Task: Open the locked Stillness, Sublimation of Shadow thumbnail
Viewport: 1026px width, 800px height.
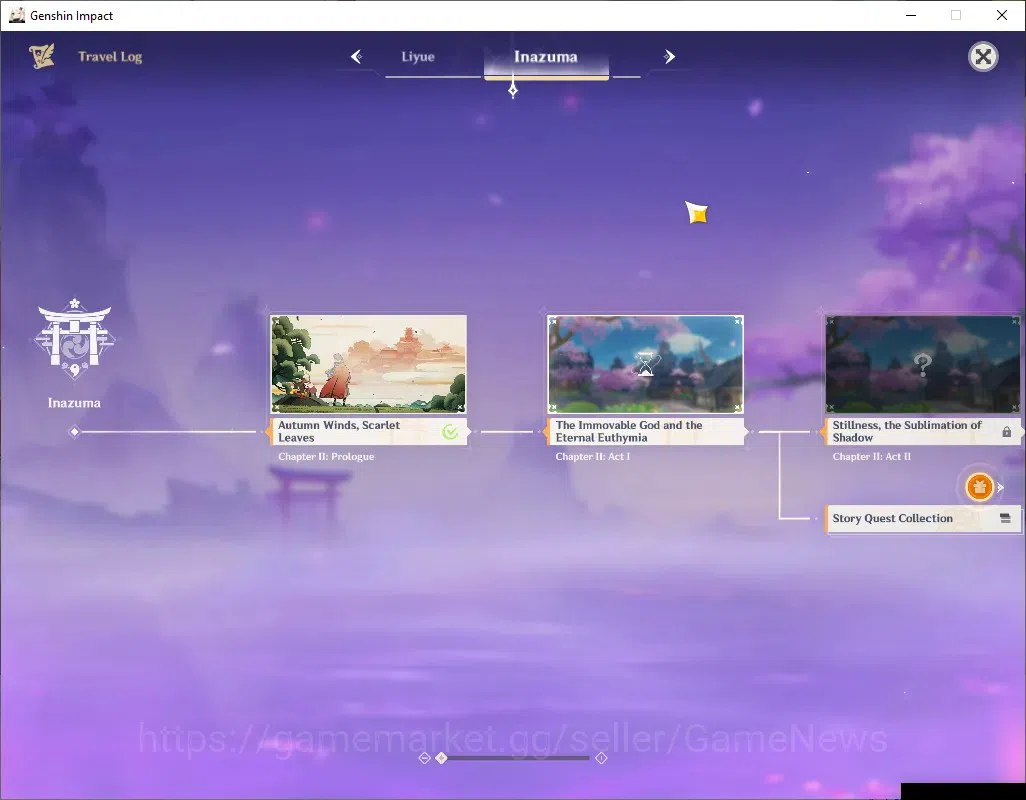Action: pos(923,364)
